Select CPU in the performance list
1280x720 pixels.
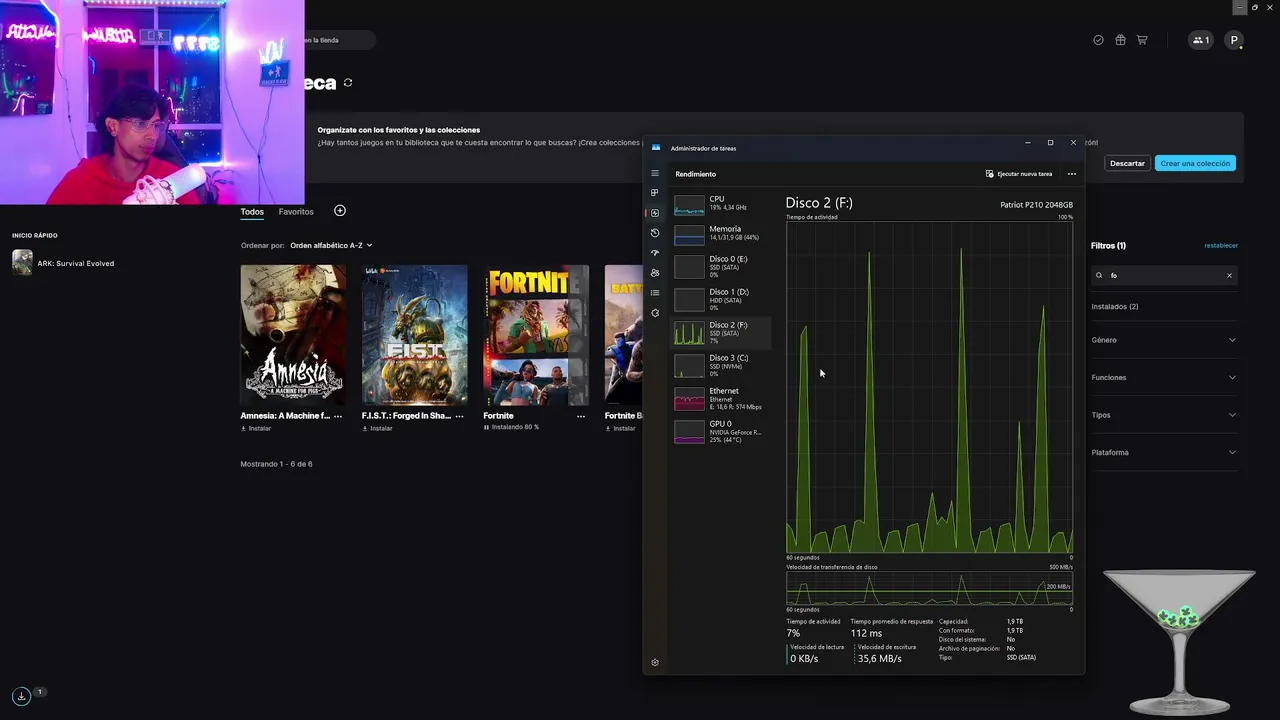coord(721,204)
